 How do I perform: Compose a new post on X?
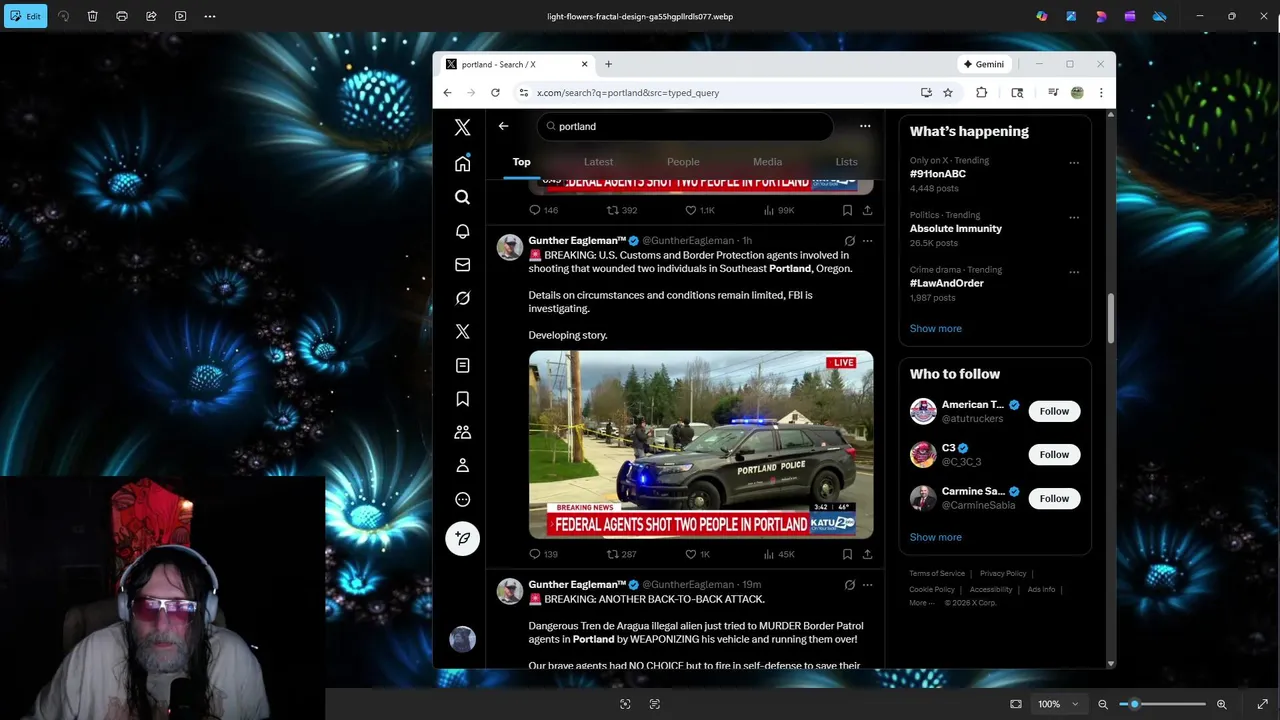tap(462, 538)
